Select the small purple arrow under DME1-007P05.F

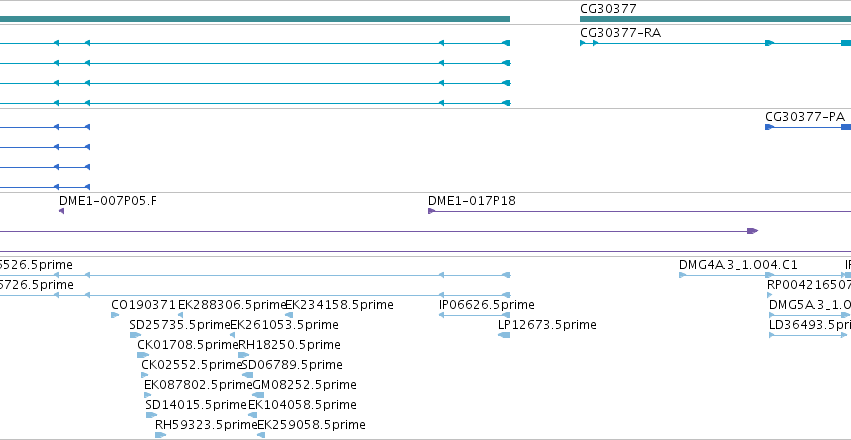pos(61,211)
